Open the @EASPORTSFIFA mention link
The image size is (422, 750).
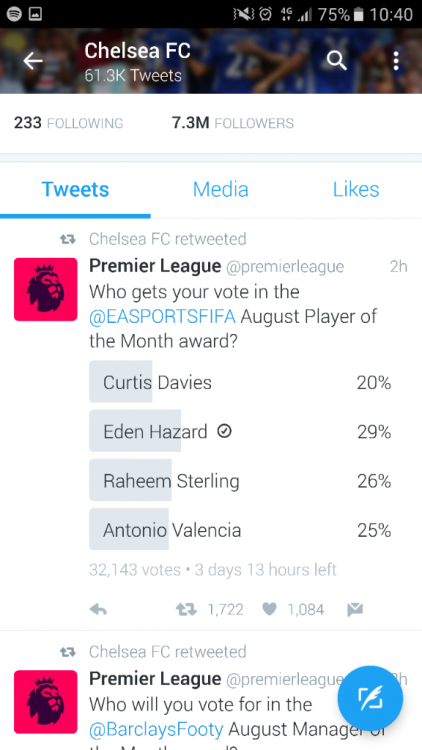click(162, 317)
